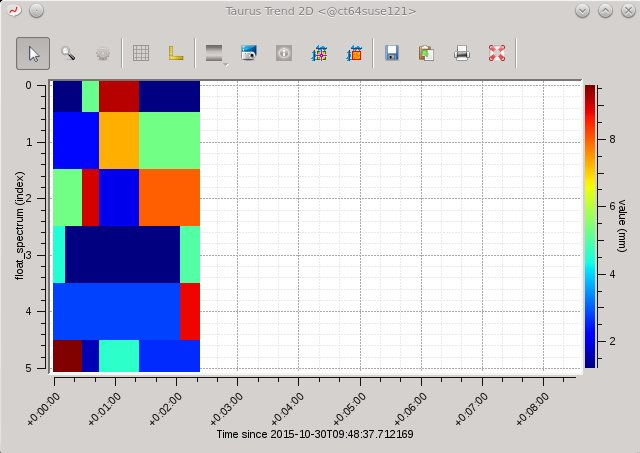Viewport: 640px width, 453px height.
Task: Click the disabled gear settings icon
Action: coord(102,53)
